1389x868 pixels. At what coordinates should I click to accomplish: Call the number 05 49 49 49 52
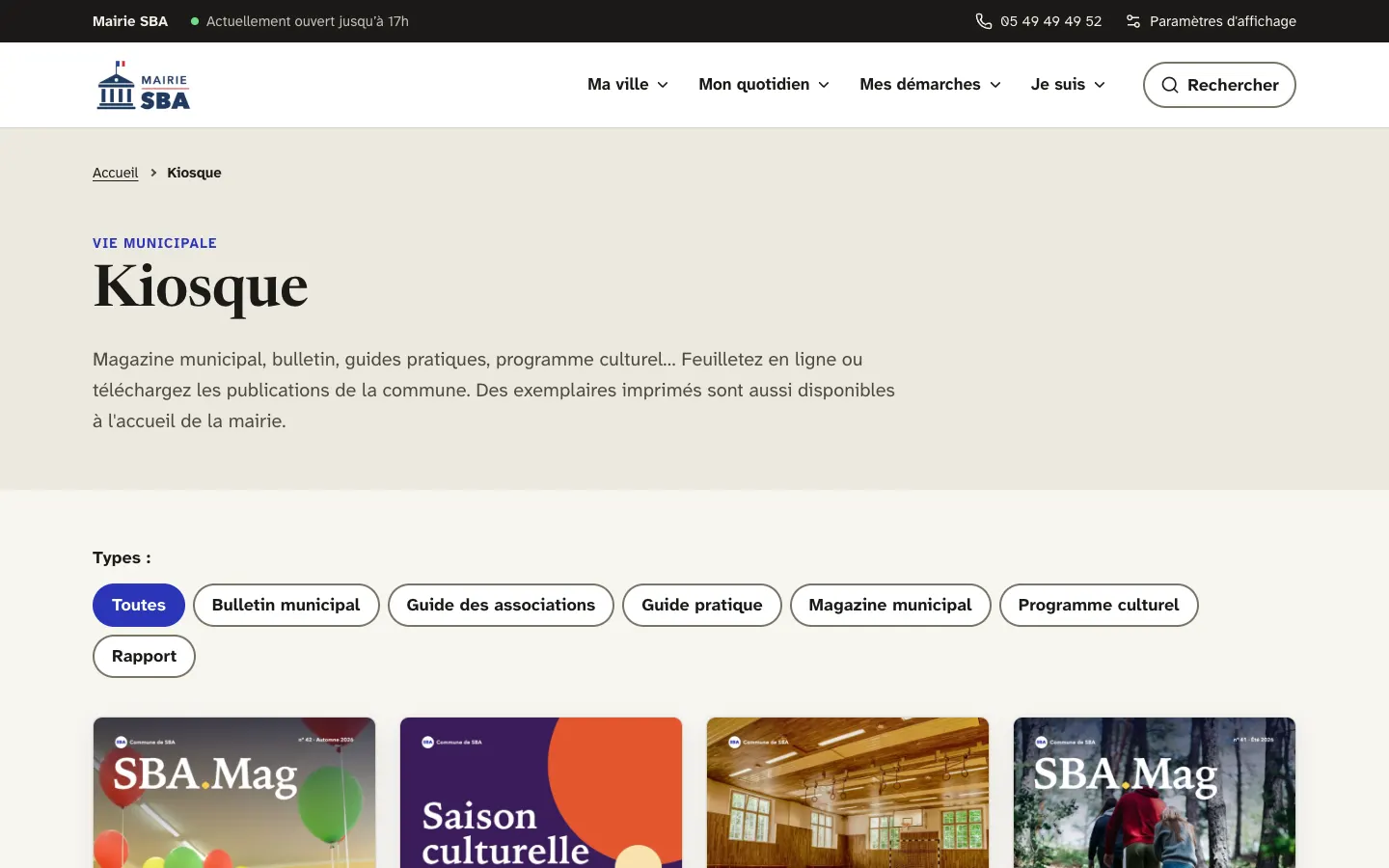tap(1050, 21)
